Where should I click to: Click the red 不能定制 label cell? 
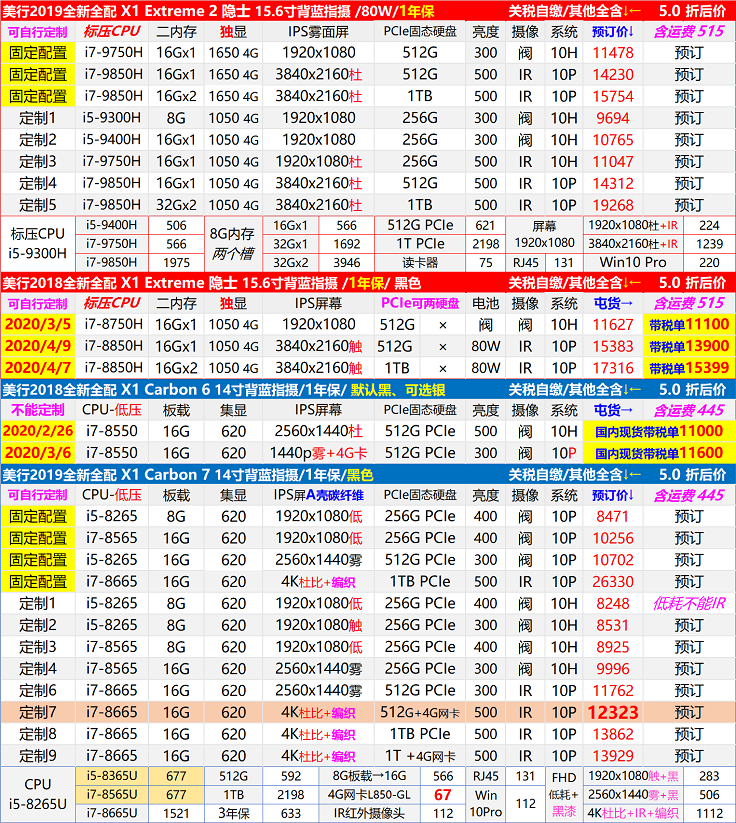(38, 410)
